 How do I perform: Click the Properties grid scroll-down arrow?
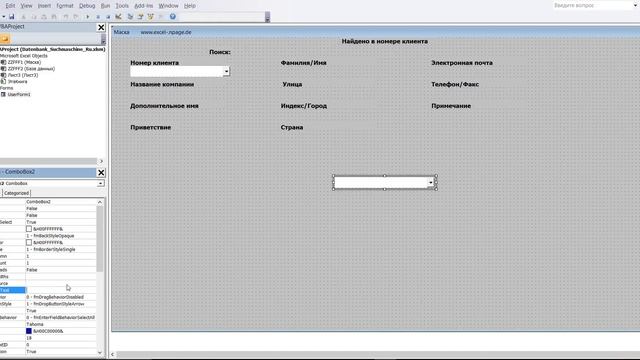(100, 352)
